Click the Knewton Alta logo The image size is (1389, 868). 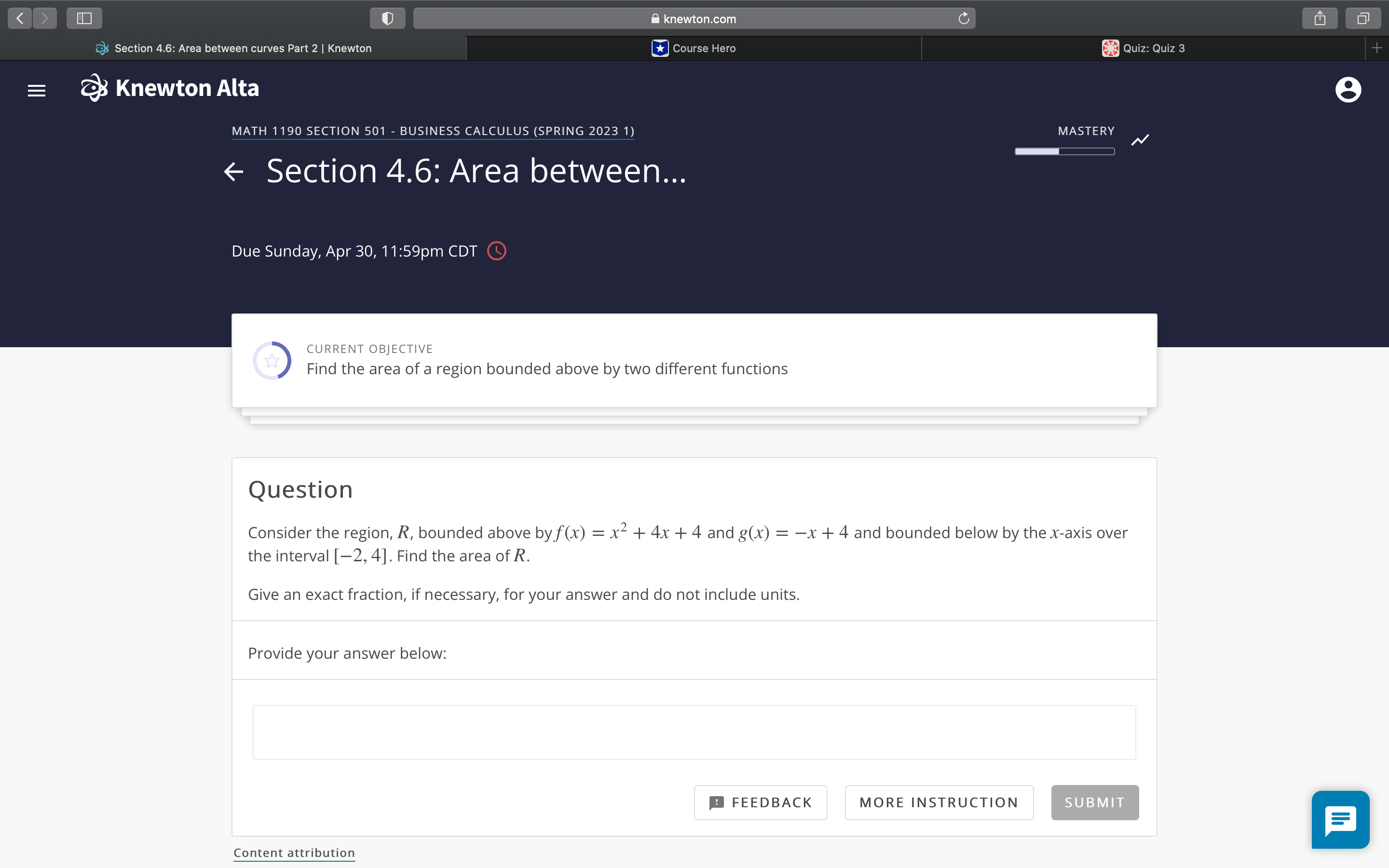(170, 88)
